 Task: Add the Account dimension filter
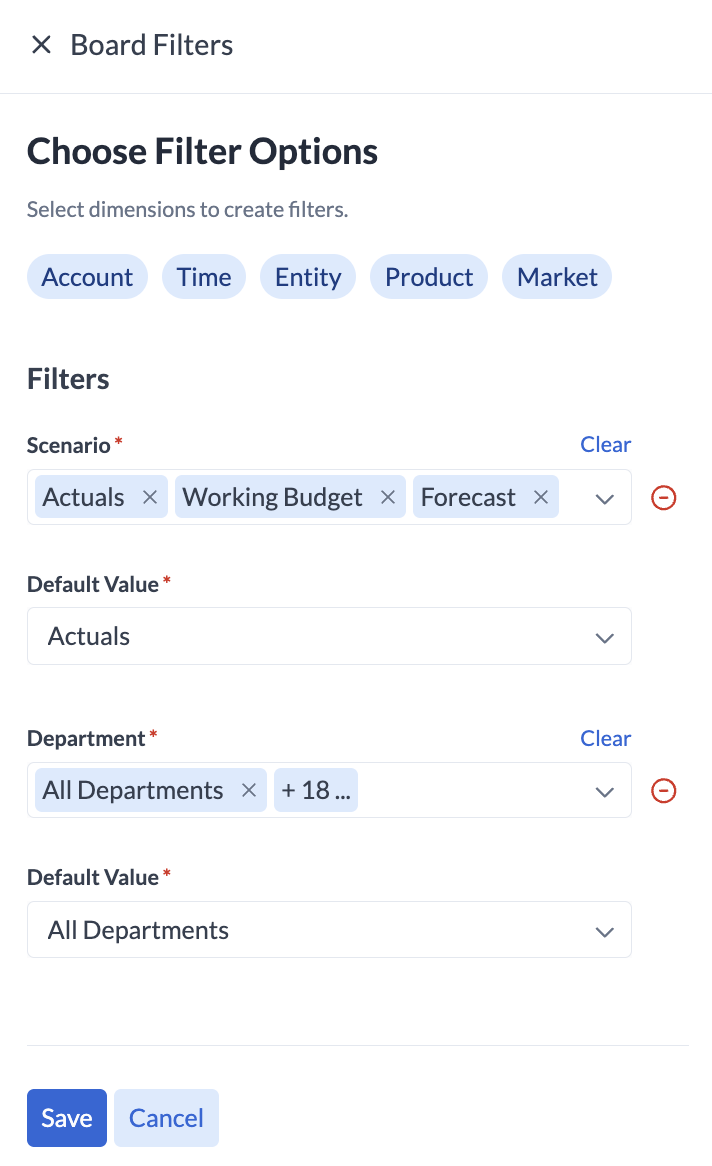point(87,277)
